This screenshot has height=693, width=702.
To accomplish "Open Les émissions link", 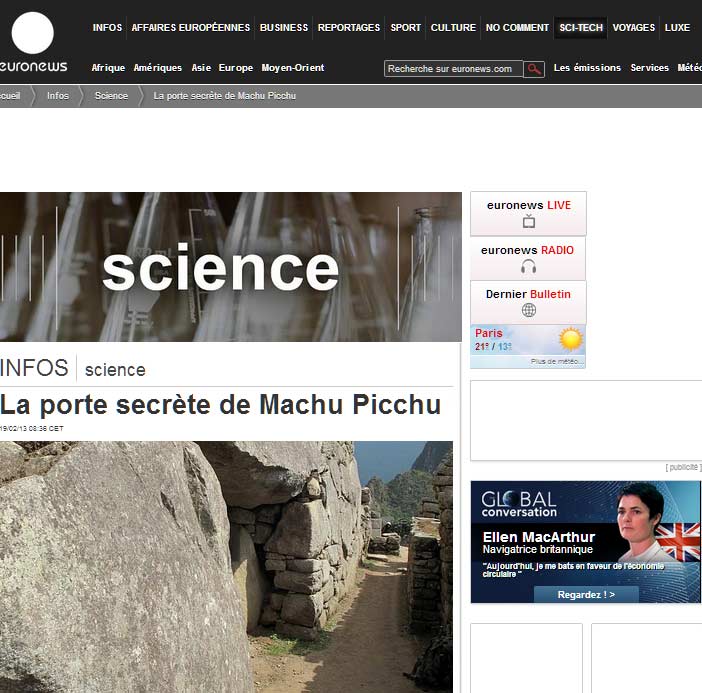I will 587,68.
